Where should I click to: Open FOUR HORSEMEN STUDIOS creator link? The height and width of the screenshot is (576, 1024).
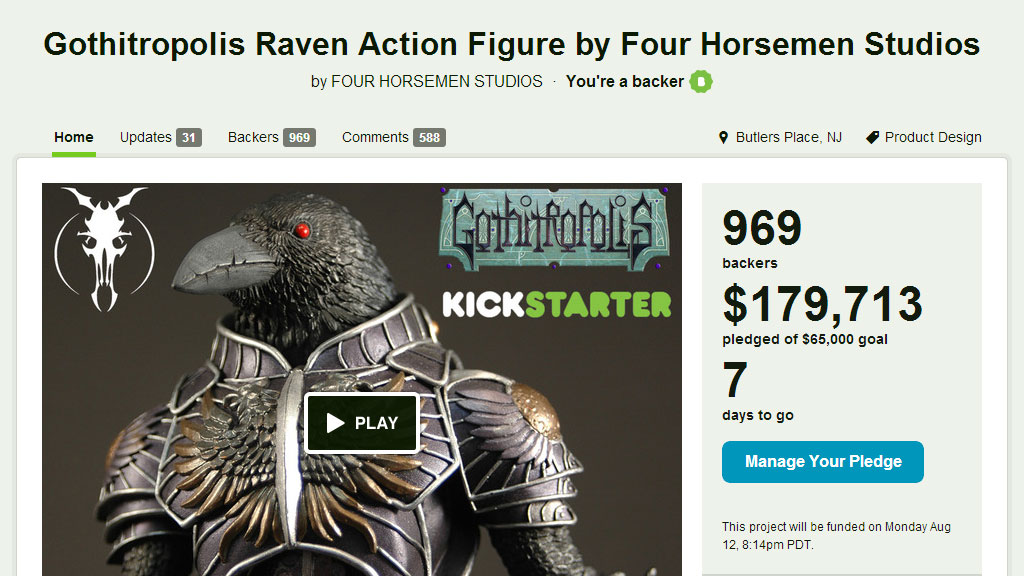point(437,82)
